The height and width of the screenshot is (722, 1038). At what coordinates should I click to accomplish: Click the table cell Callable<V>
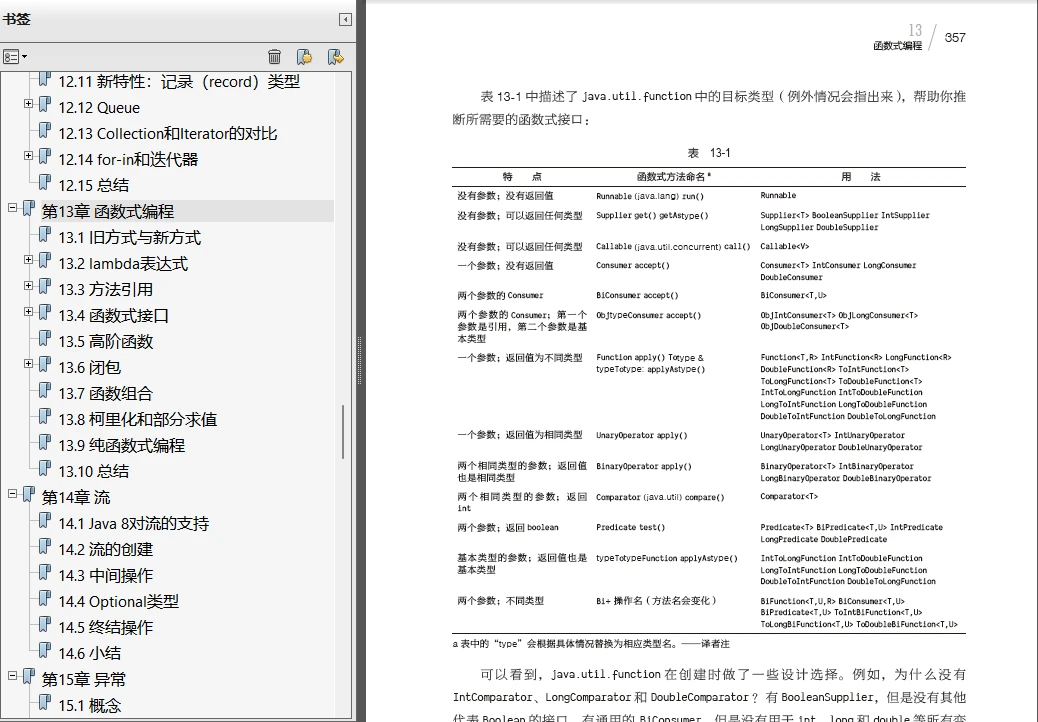pyautogui.click(x=784, y=246)
